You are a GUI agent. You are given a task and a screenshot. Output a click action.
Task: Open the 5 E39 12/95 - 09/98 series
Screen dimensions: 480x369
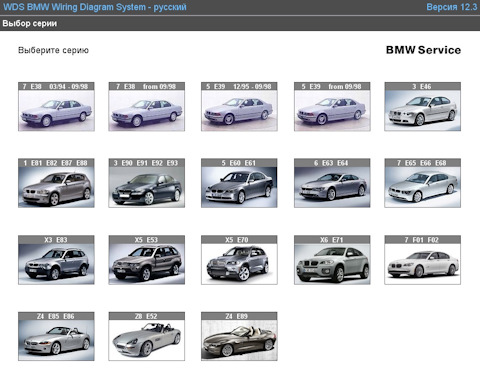pos(239,107)
